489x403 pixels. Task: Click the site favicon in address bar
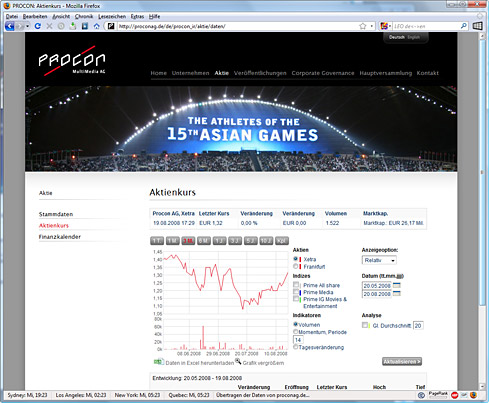(111, 26)
